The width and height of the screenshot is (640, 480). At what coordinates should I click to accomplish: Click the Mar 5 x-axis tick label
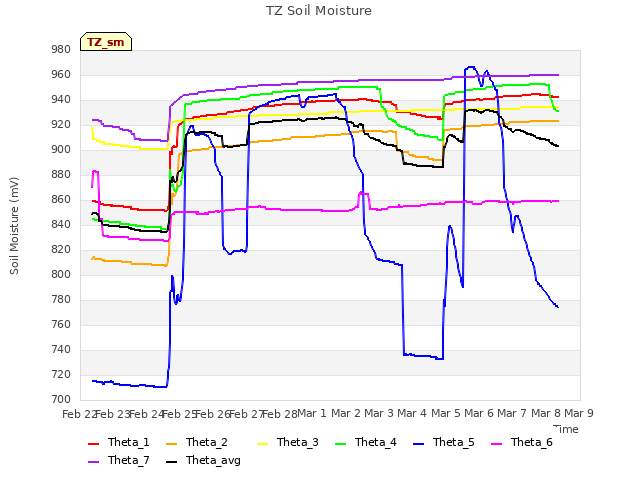pos(446,414)
